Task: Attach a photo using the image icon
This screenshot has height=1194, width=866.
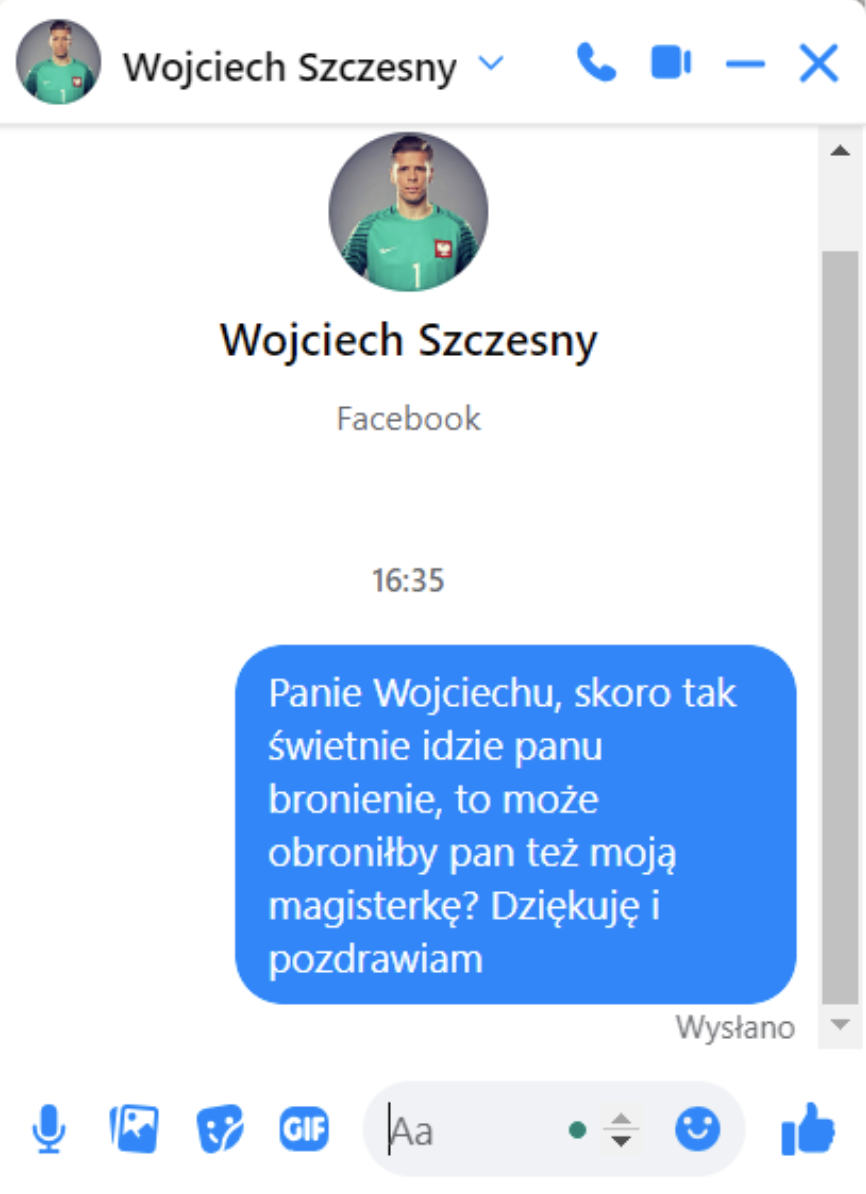Action: tap(134, 1129)
